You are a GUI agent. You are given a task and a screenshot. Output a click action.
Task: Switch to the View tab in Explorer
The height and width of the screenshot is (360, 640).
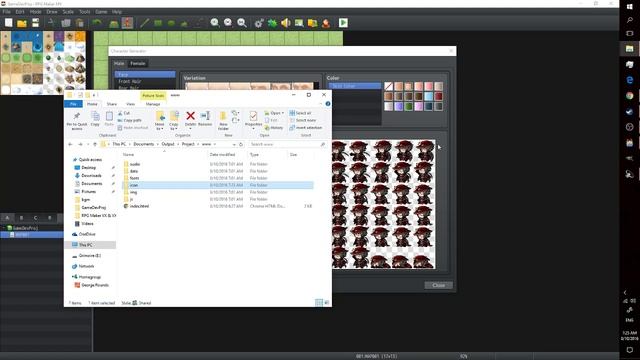(130, 104)
